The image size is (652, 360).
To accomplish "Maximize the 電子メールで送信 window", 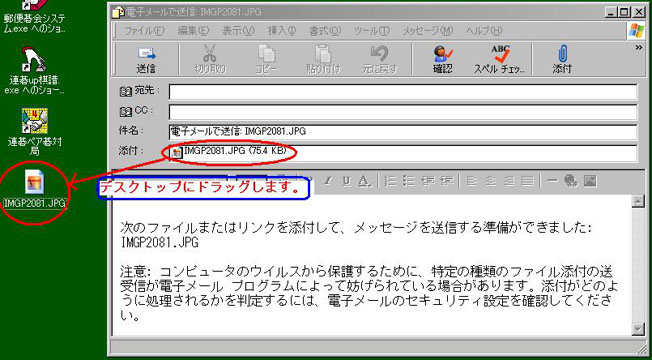I will pyautogui.click(x=624, y=12).
